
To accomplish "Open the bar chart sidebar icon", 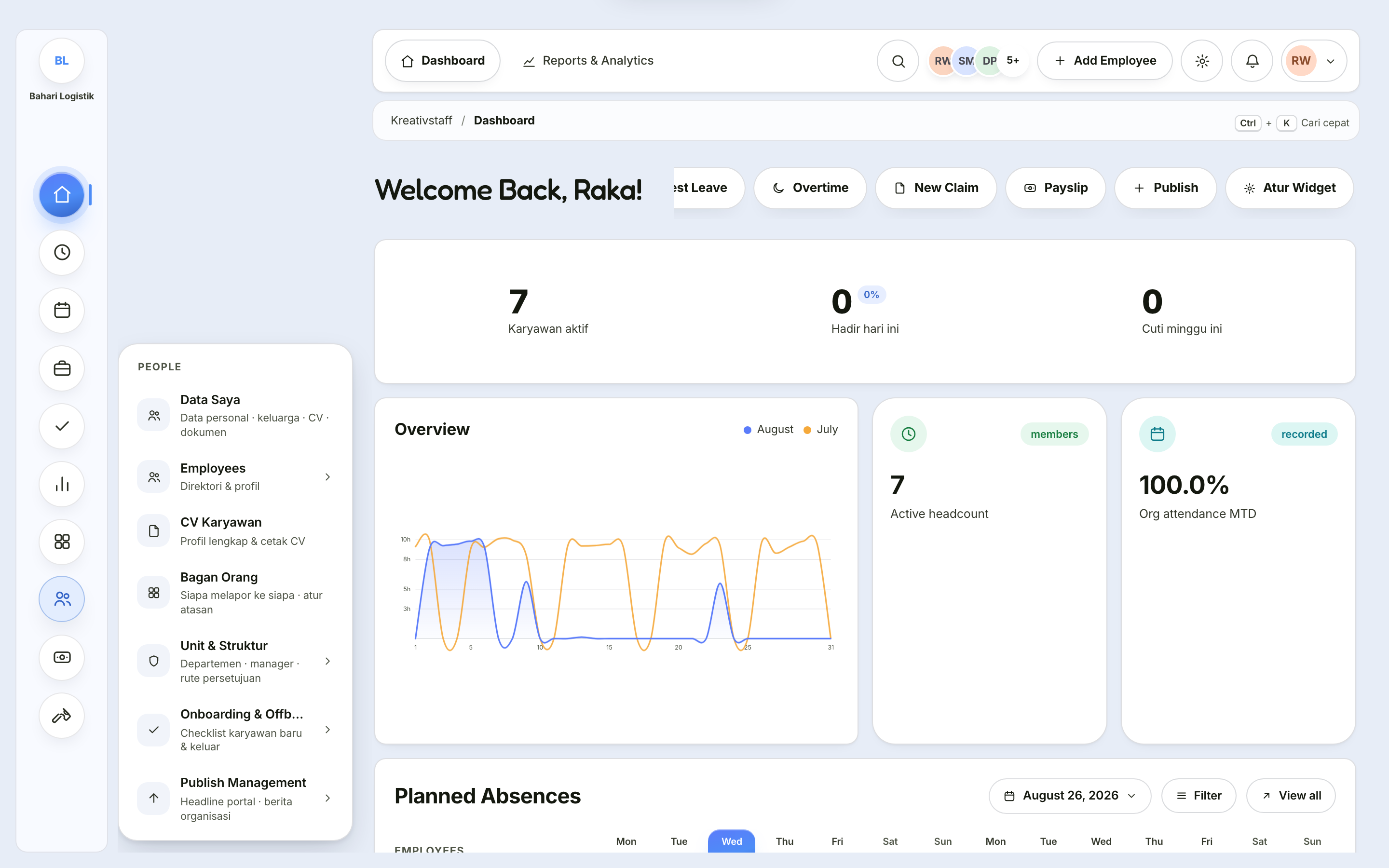I will [x=61, y=484].
